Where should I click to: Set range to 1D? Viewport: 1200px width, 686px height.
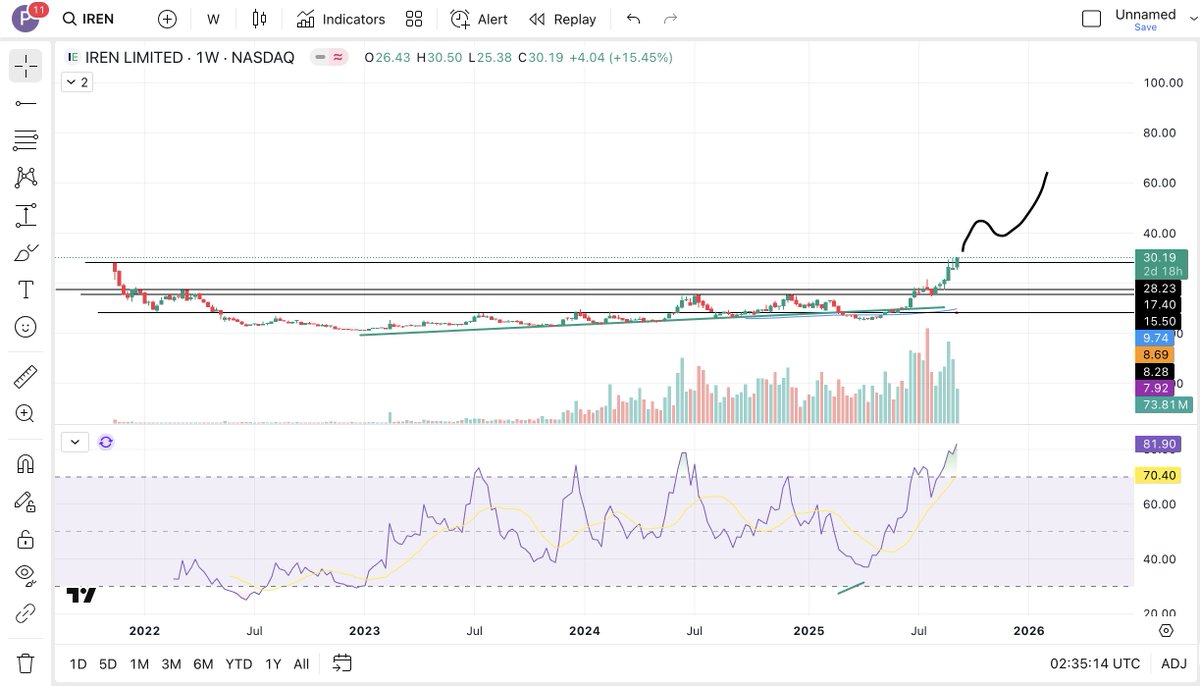pos(78,664)
